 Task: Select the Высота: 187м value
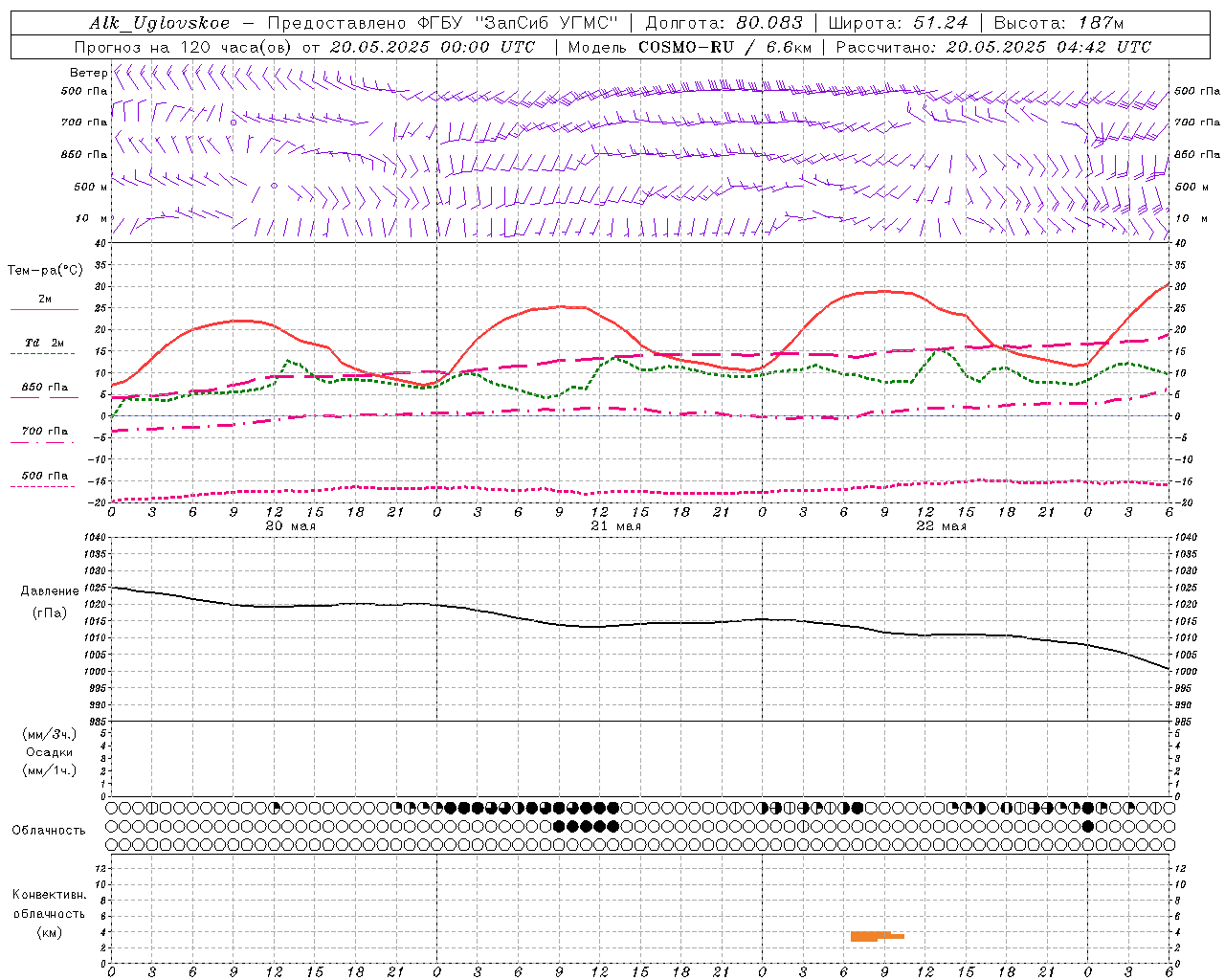[1058, 23]
